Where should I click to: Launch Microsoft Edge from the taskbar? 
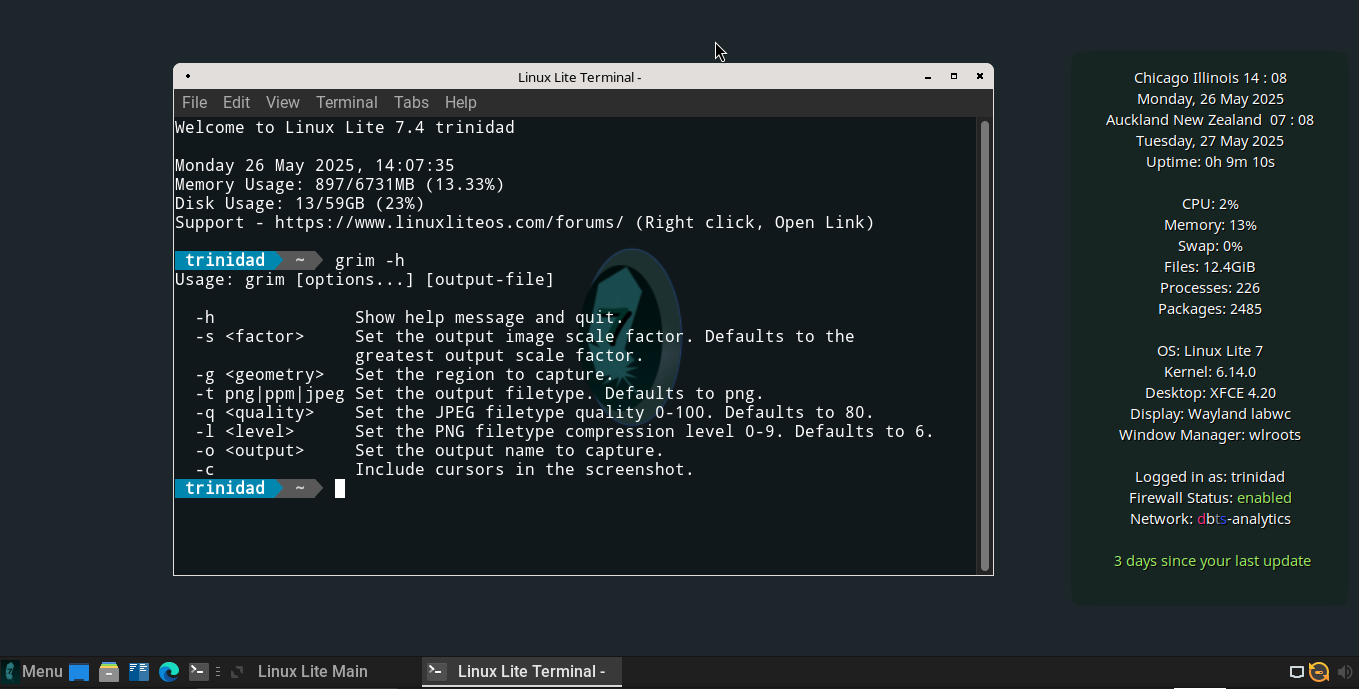pos(169,672)
